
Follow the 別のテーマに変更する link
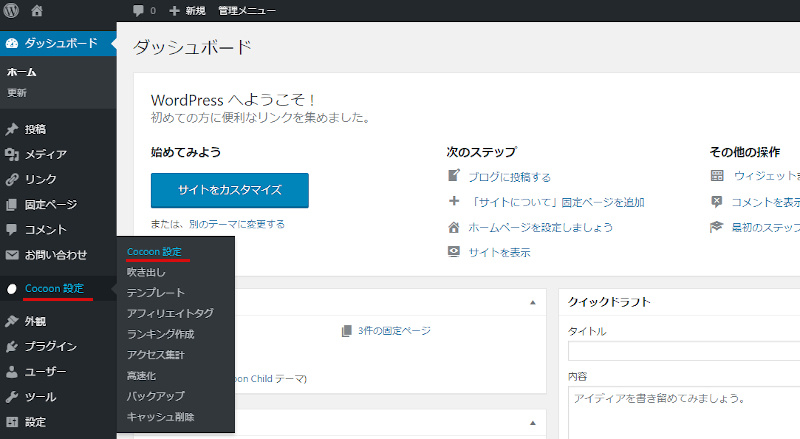click(237, 224)
